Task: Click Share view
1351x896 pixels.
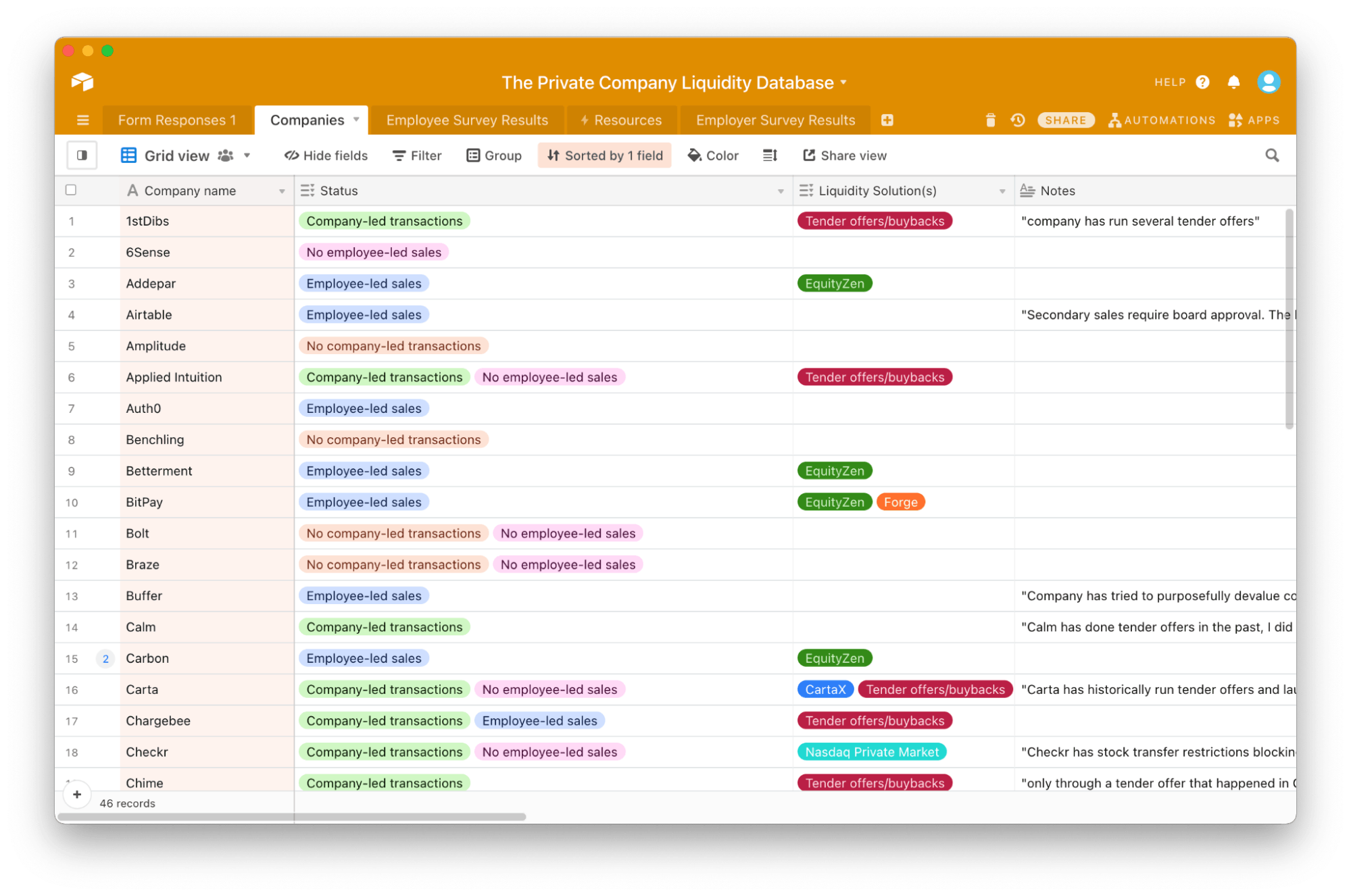Action: (844, 155)
